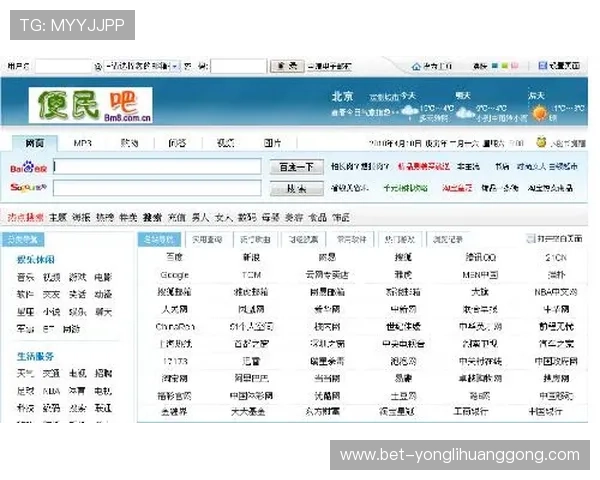
Task: Open 小说 in the sidebar
Action: 51,312
